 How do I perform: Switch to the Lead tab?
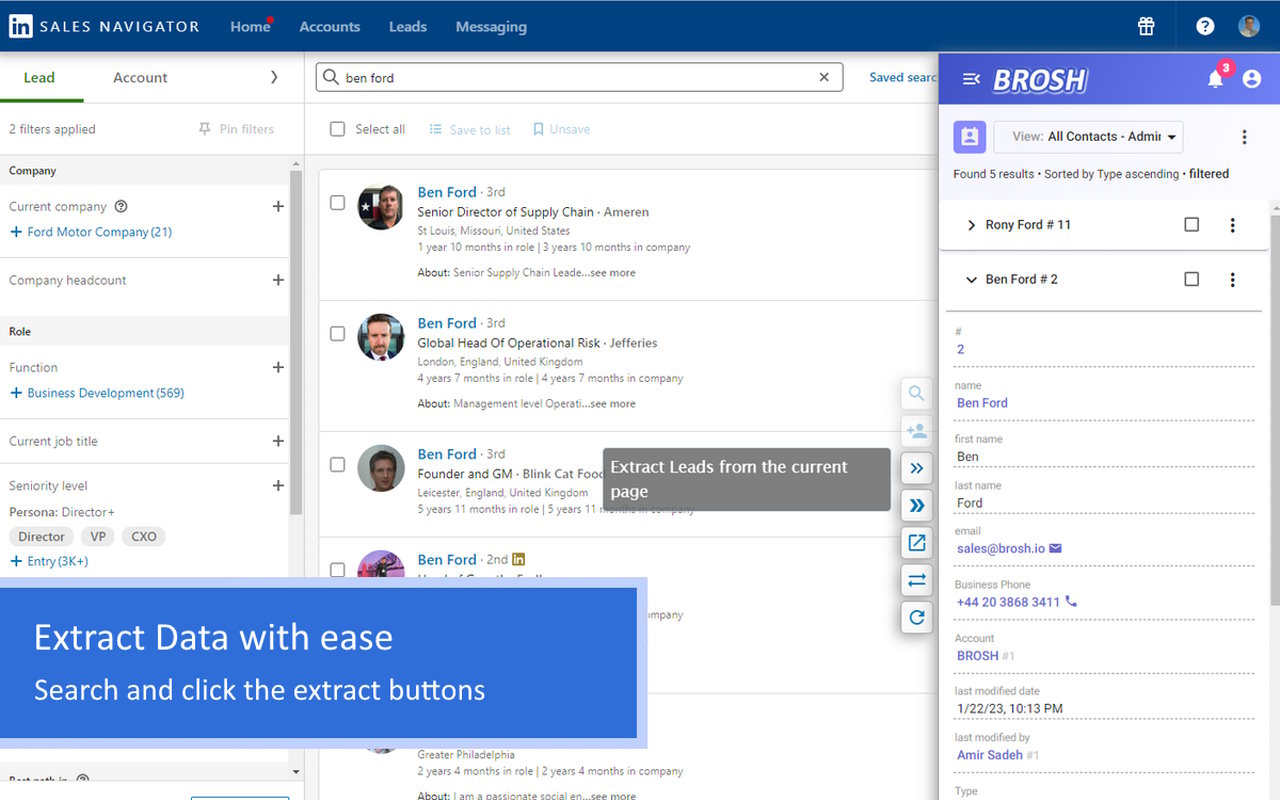pyautogui.click(x=40, y=77)
